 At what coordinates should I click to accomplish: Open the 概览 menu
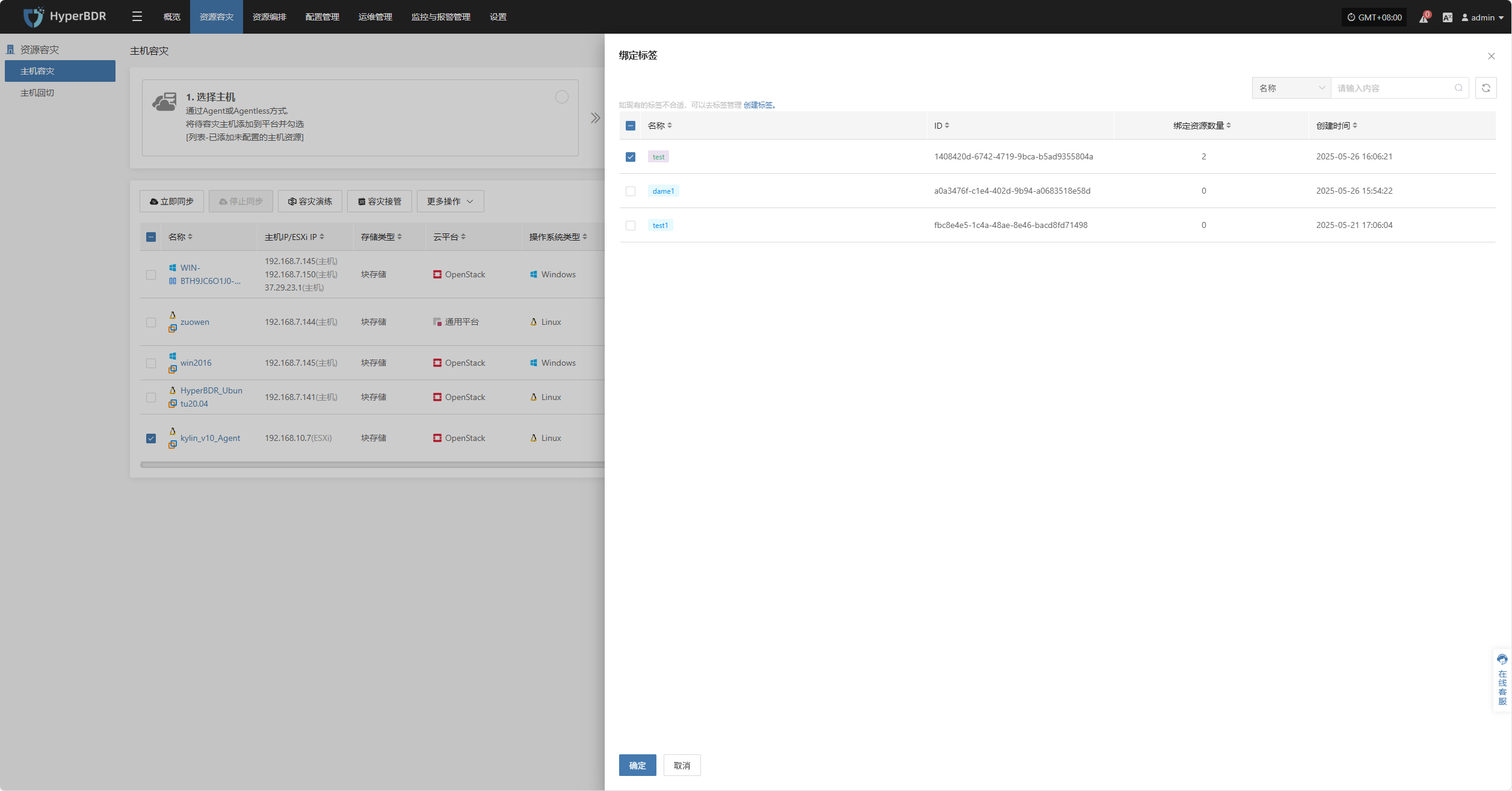pos(172,17)
